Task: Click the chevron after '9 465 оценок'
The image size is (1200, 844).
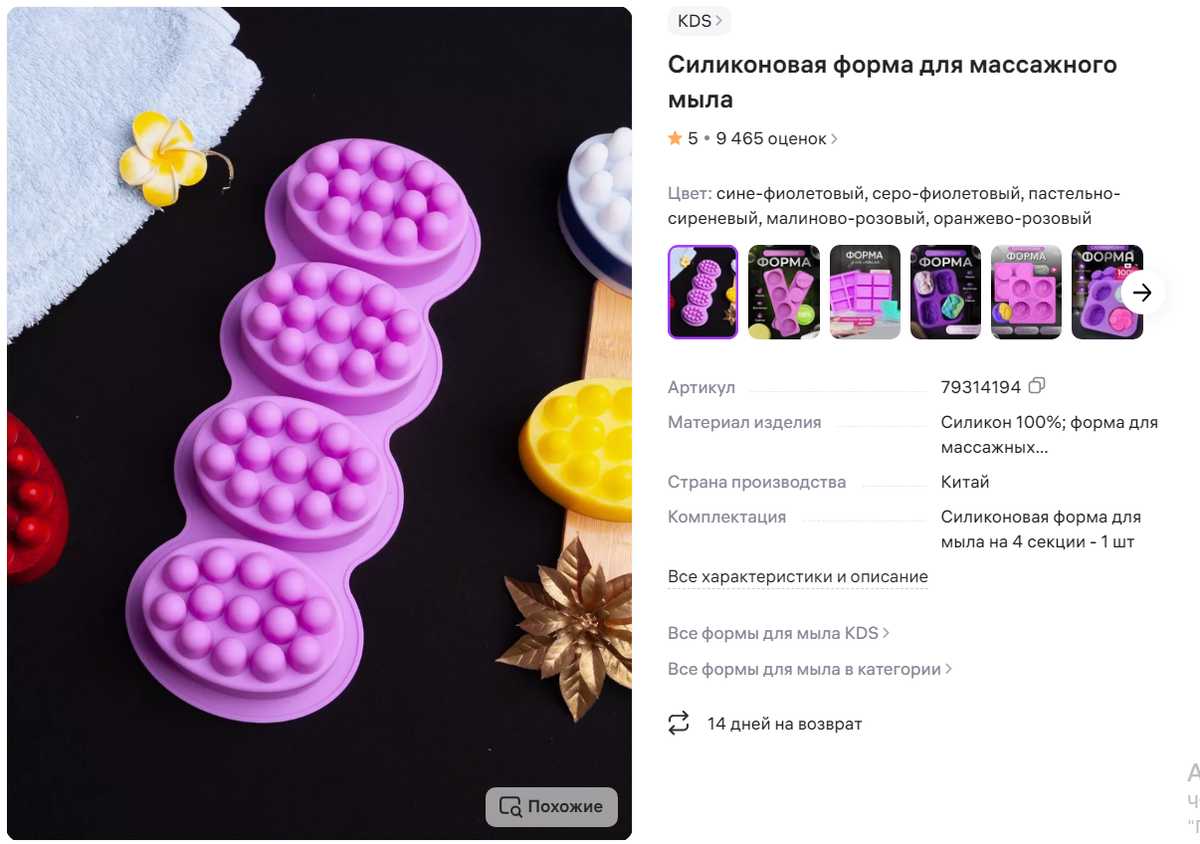Action: coord(833,139)
